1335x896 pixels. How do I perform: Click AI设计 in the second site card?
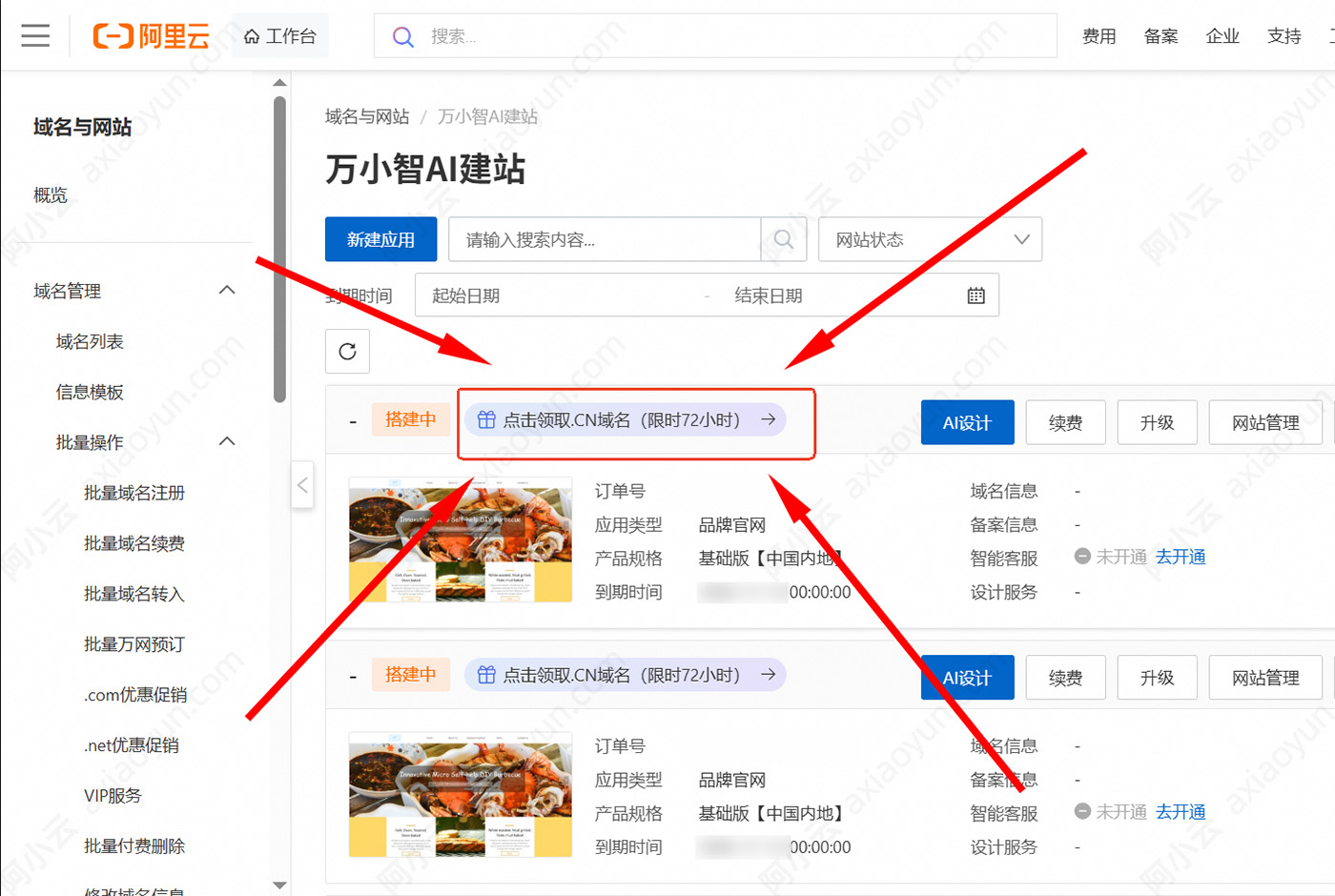tap(967, 678)
